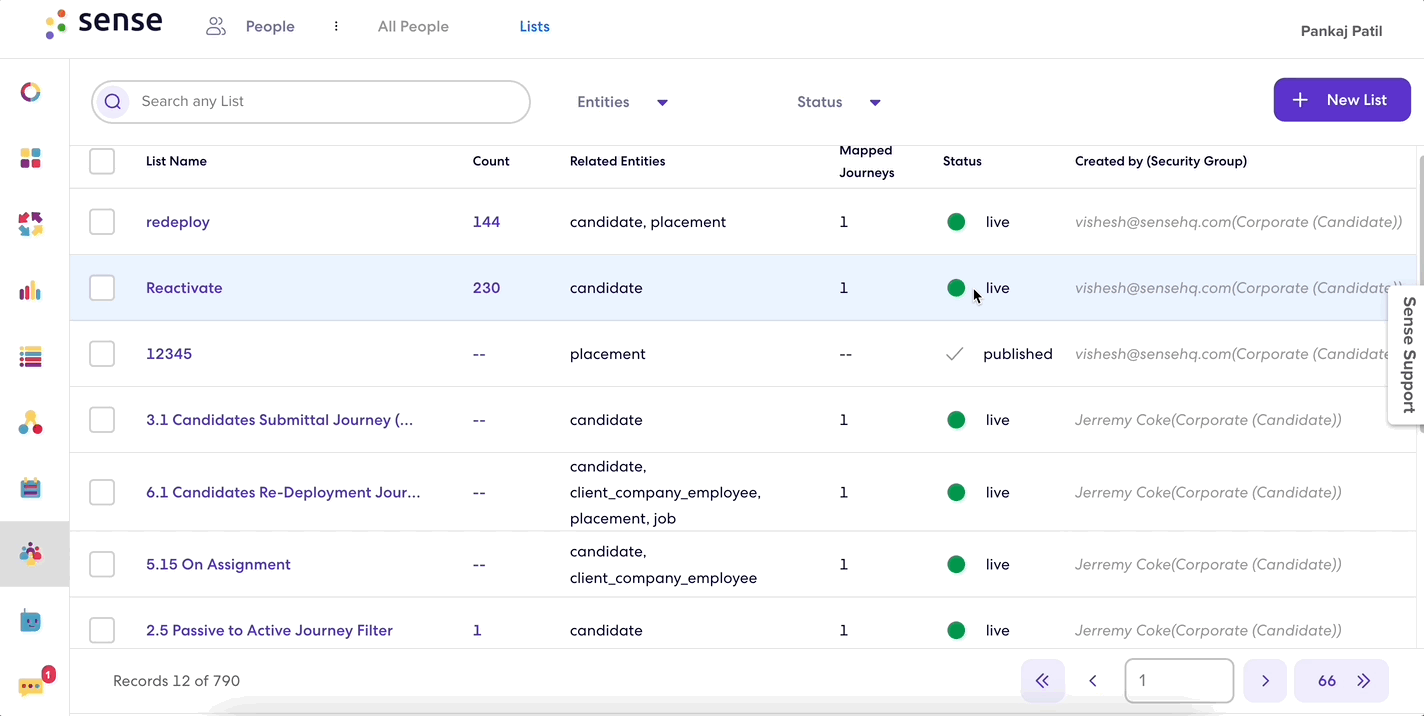Click Reactivate count 230
The height and width of the screenshot is (716, 1424).
[x=486, y=288]
